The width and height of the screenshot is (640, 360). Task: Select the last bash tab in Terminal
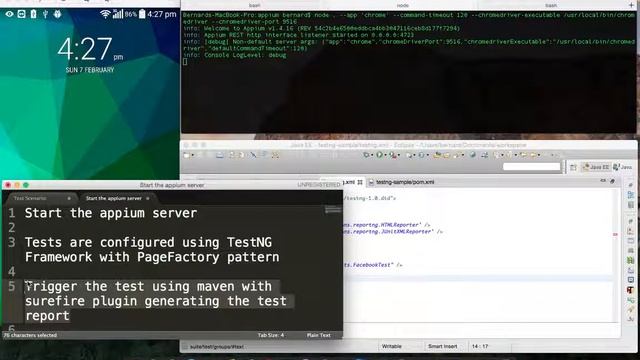(x=551, y=5)
